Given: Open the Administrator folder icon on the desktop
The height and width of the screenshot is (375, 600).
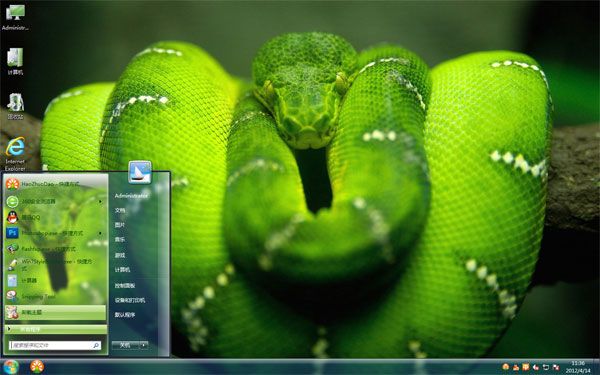Looking at the screenshot, I should coord(15,17).
